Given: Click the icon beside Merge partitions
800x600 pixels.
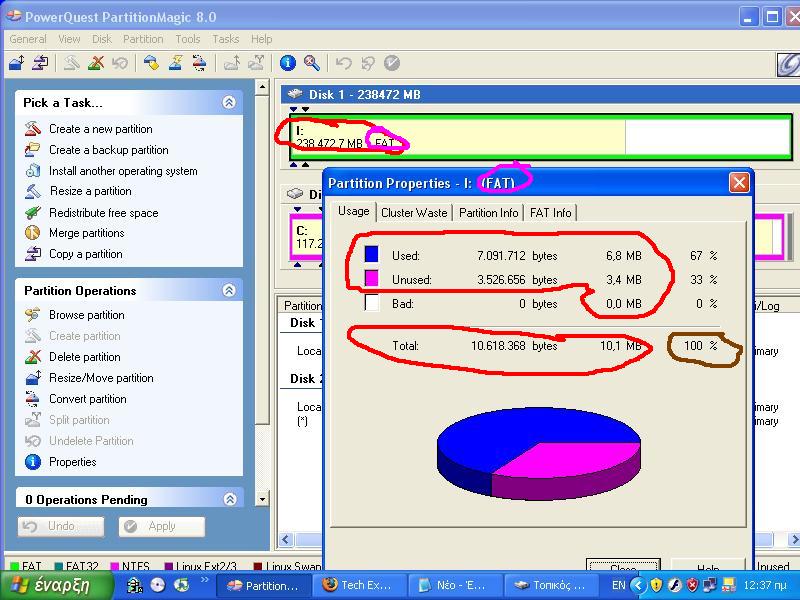Looking at the screenshot, I should click(33, 233).
